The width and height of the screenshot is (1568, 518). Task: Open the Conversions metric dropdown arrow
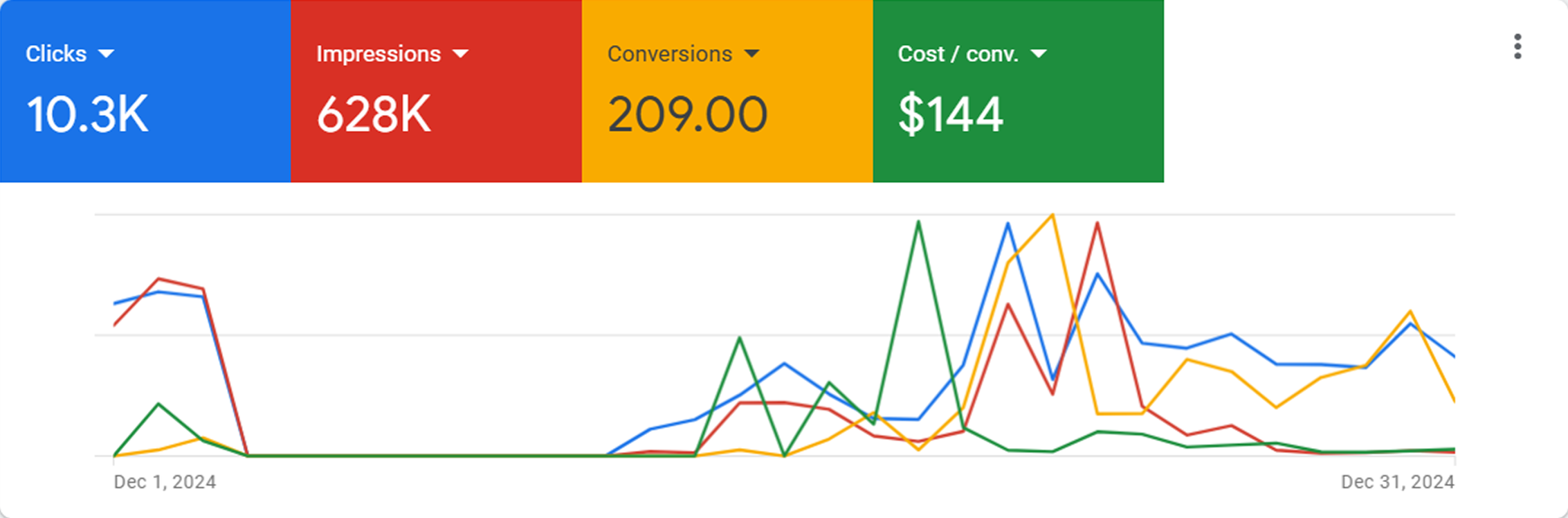(751, 54)
